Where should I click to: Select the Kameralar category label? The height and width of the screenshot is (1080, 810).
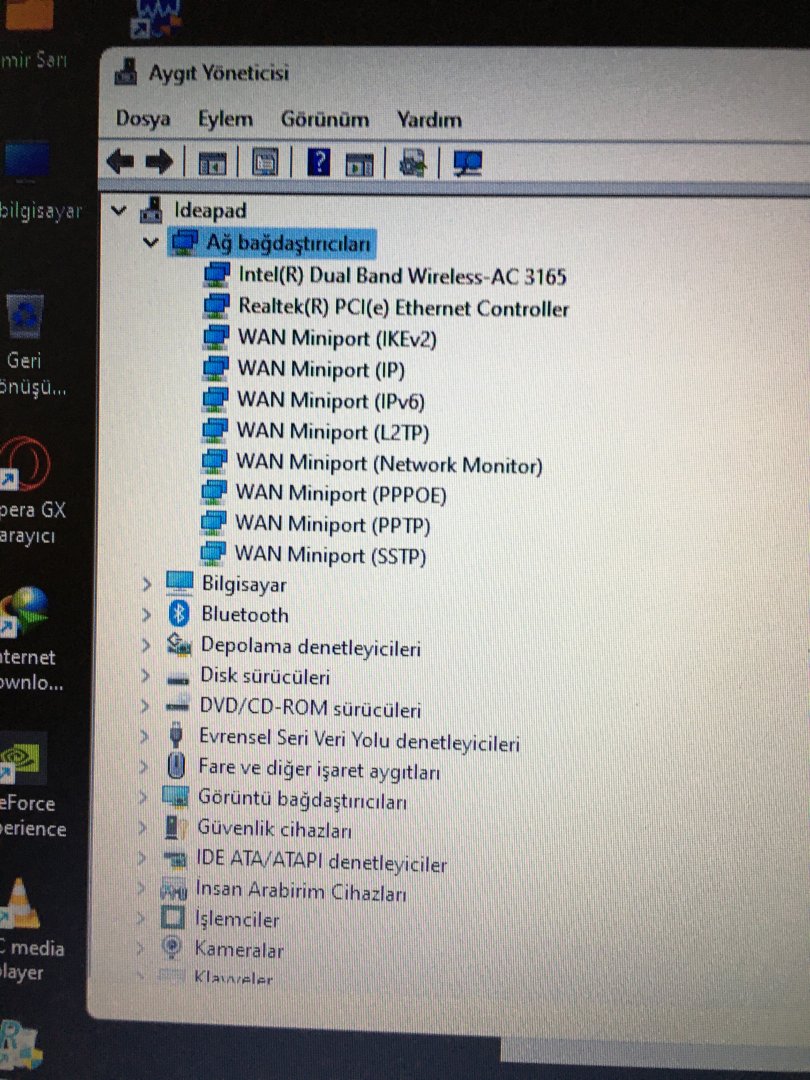coord(239,950)
